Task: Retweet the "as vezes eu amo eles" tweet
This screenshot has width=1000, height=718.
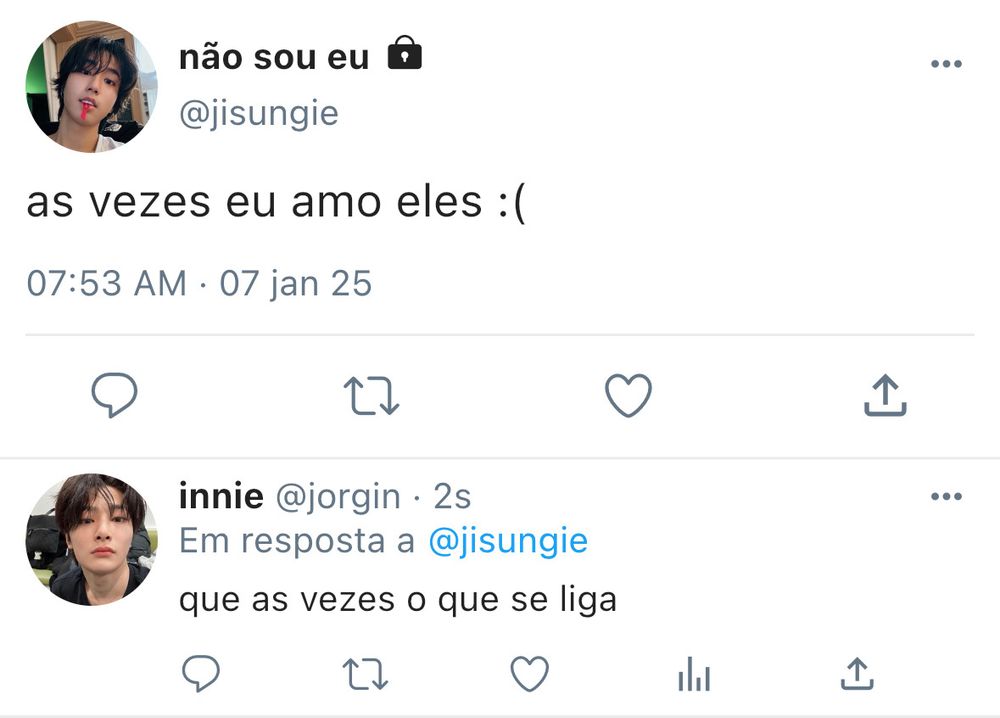Action: (371, 396)
